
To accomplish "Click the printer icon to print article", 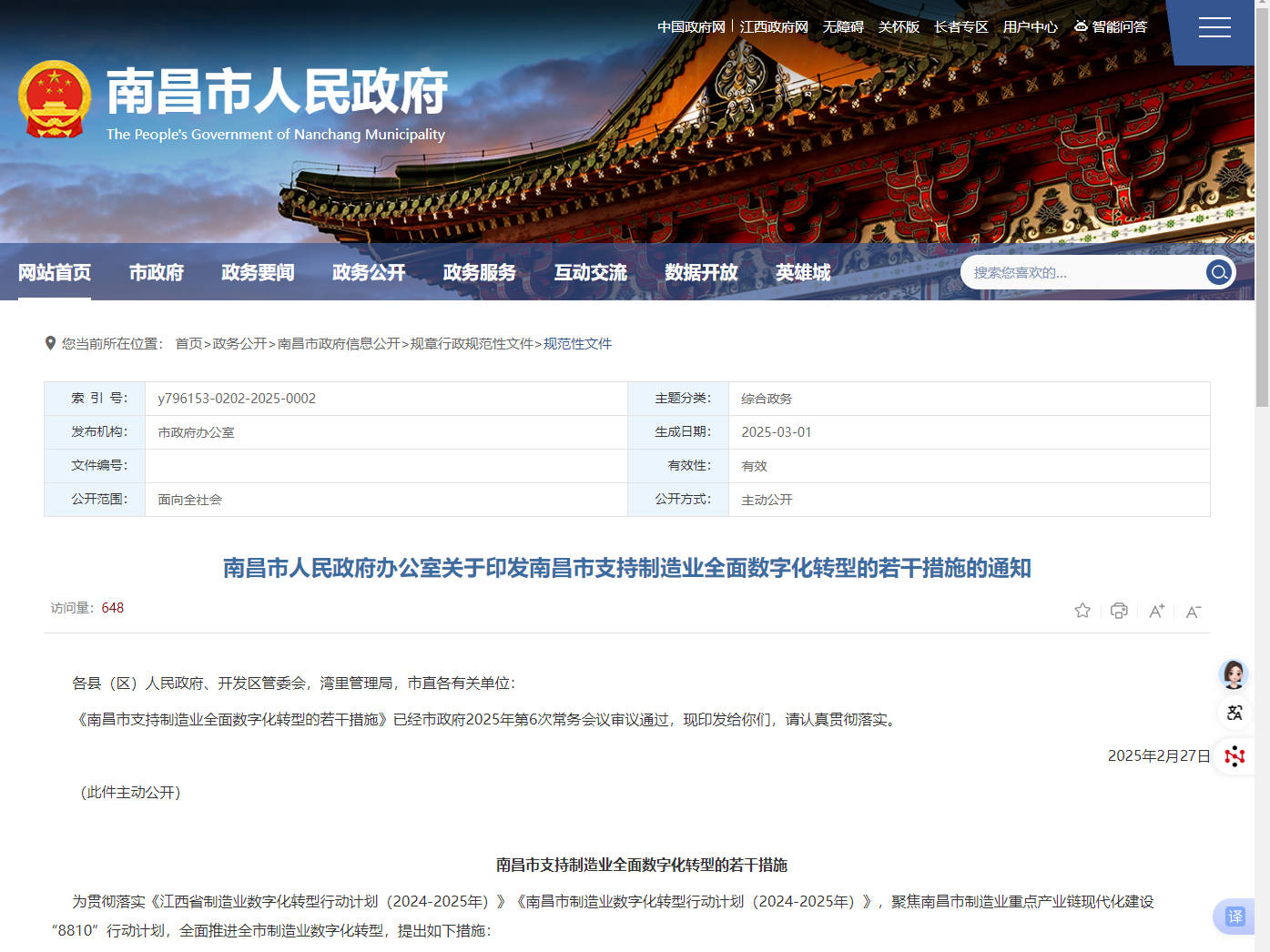I will pyautogui.click(x=1119, y=611).
